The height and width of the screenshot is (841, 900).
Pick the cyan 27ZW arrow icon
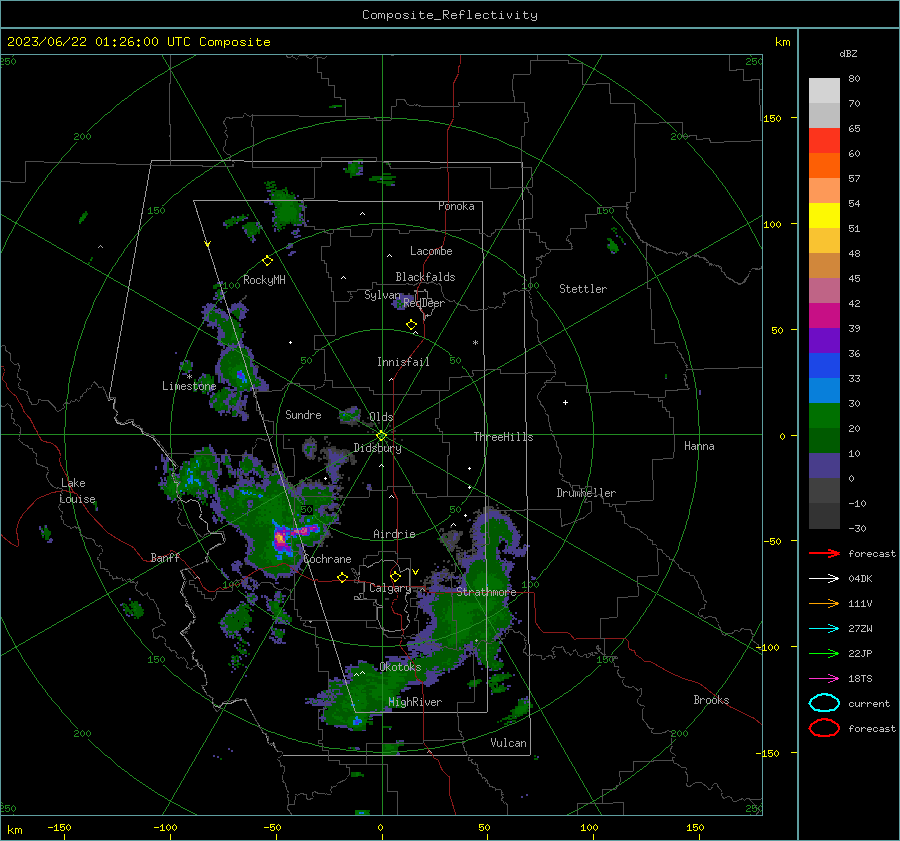(824, 629)
